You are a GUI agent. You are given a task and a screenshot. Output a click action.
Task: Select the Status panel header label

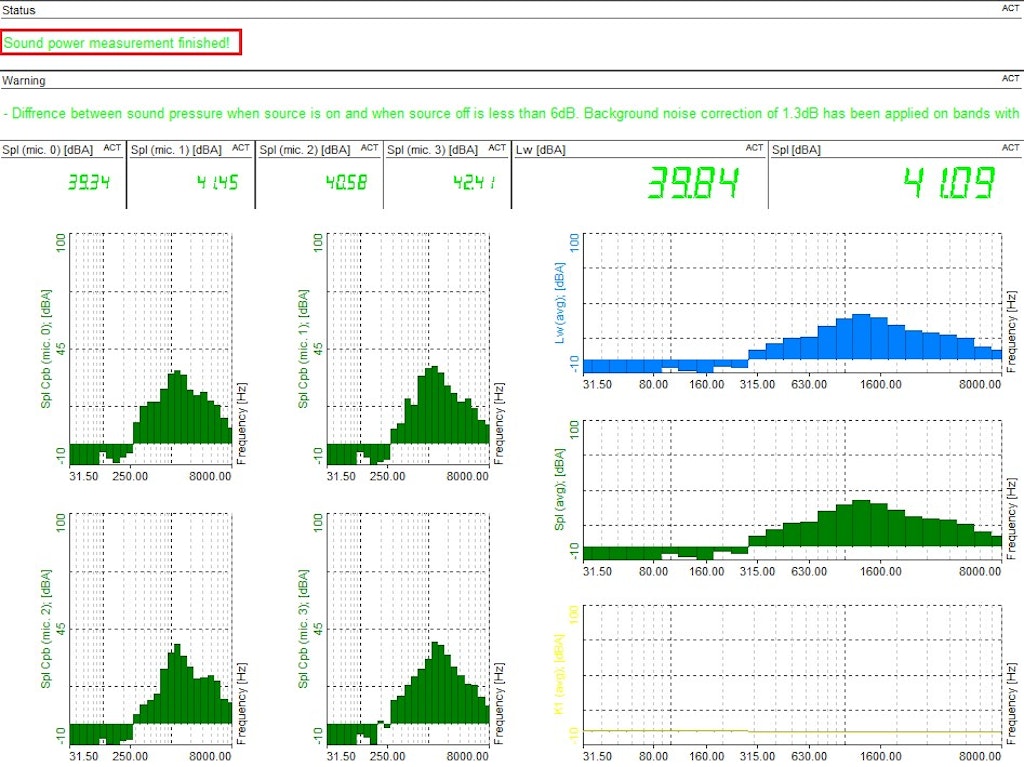point(18,10)
